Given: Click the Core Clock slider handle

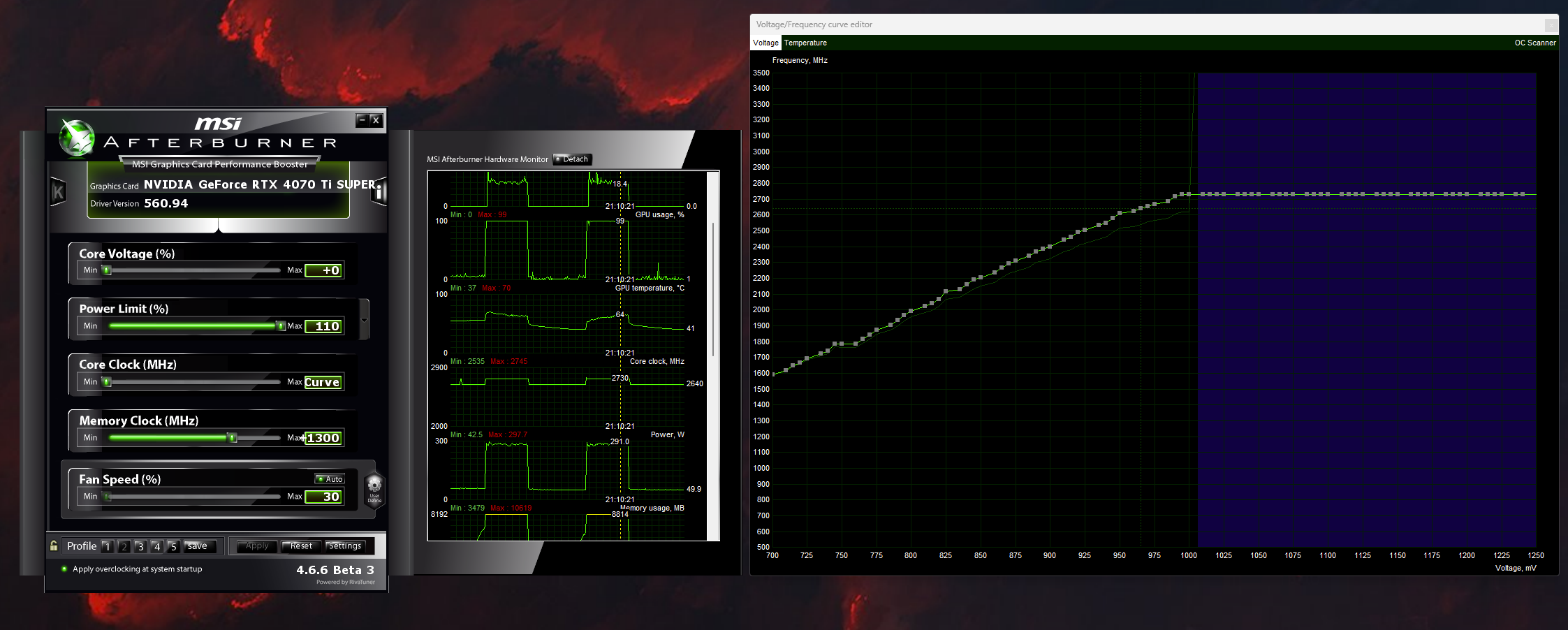Looking at the screenshot, I should (x=107, y=382).
